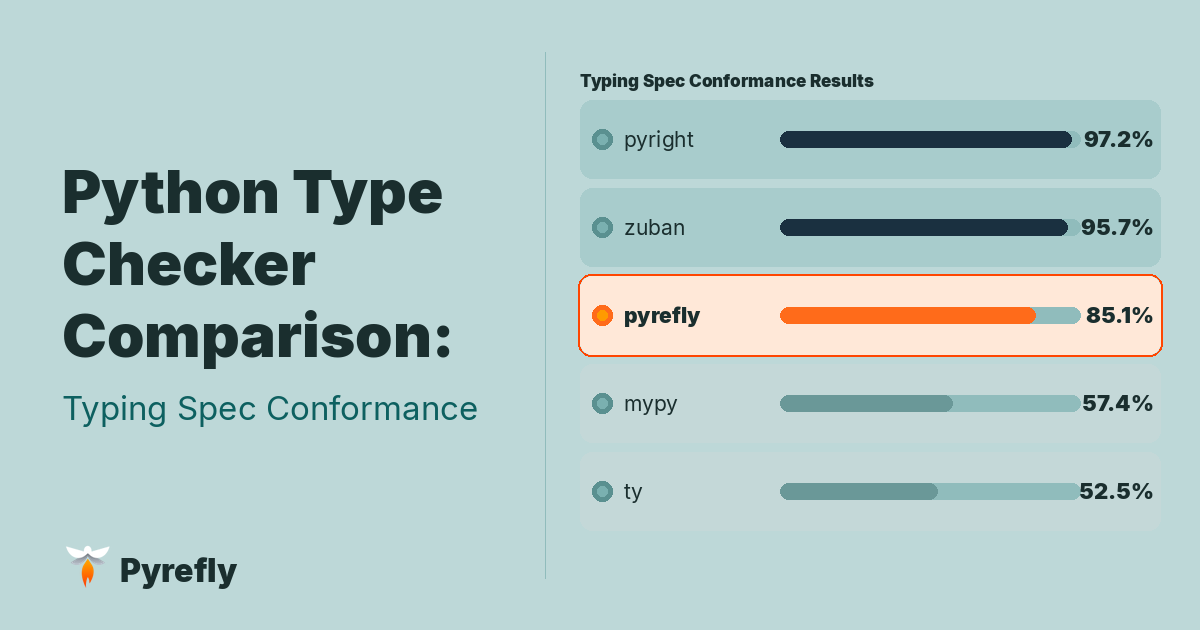Click the 85.1% score value

(x=1119, y=316)
